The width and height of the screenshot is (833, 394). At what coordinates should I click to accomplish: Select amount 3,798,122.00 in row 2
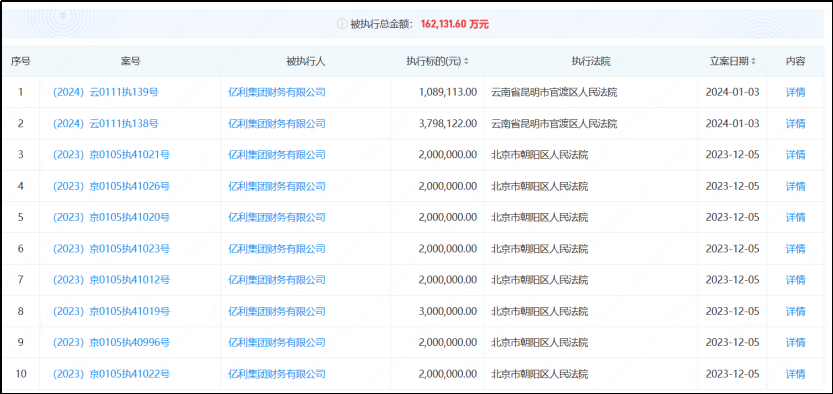click(448, 124)
